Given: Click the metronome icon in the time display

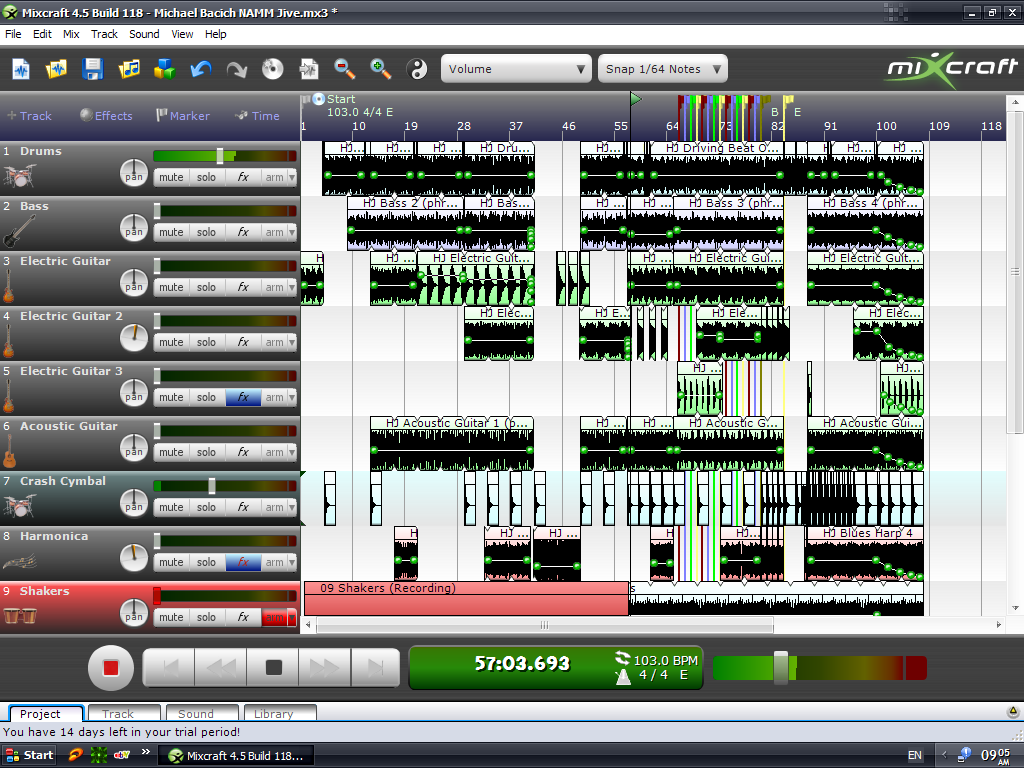Looking at the screenshot, I should tap(623, 677).
